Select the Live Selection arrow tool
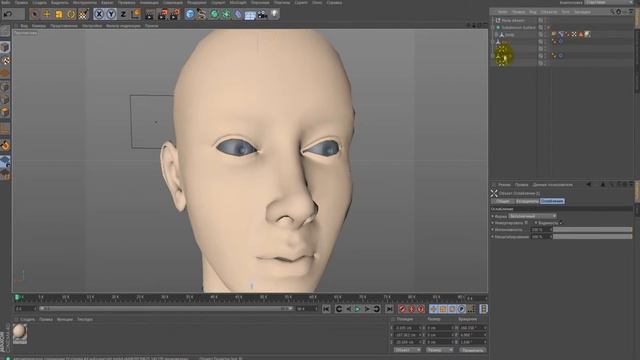640x360 pixels. coord(35,14)
